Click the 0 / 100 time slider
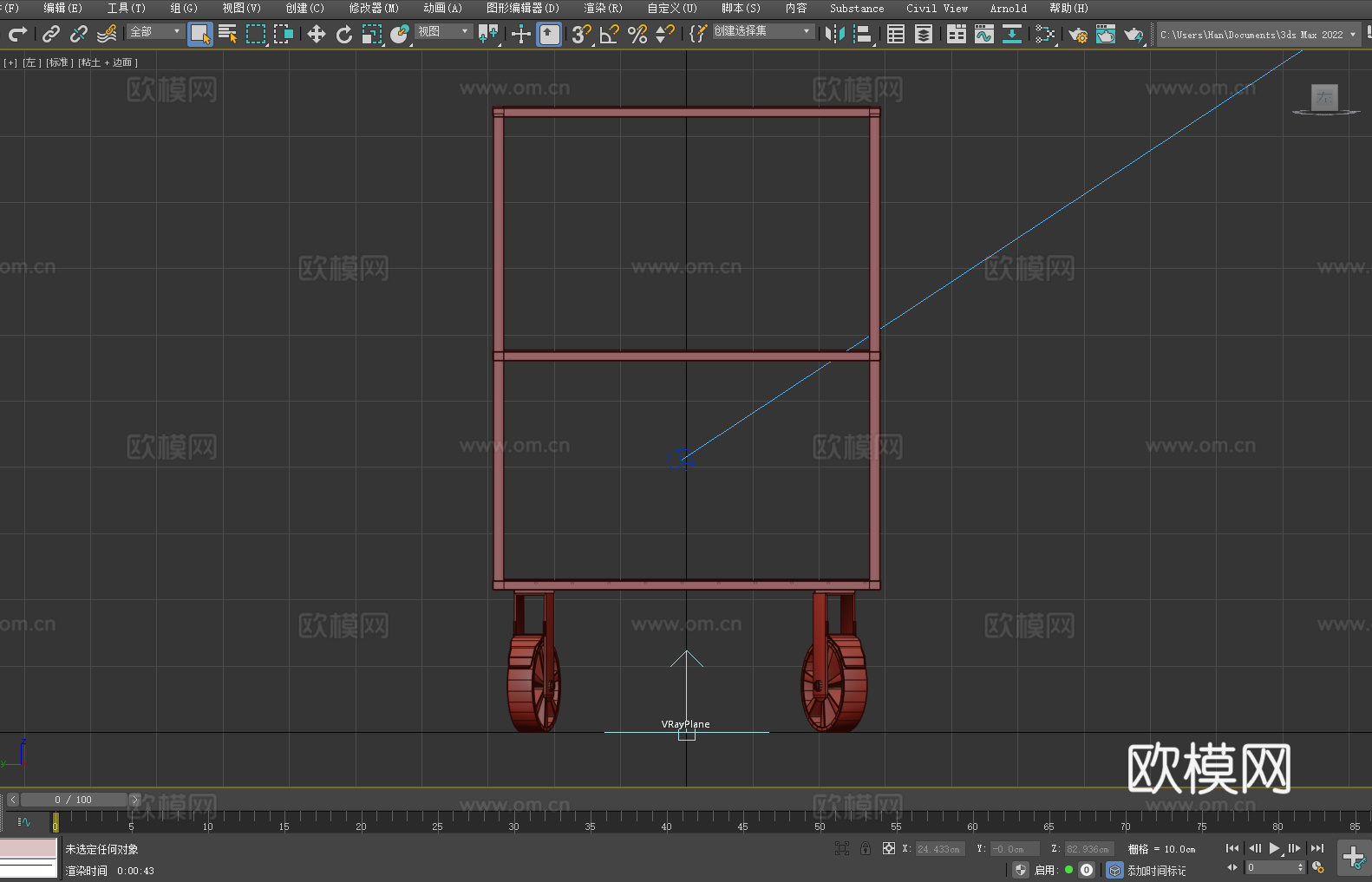The width and height of the screenshot is (1372, 882). click(x=73, y=800)
